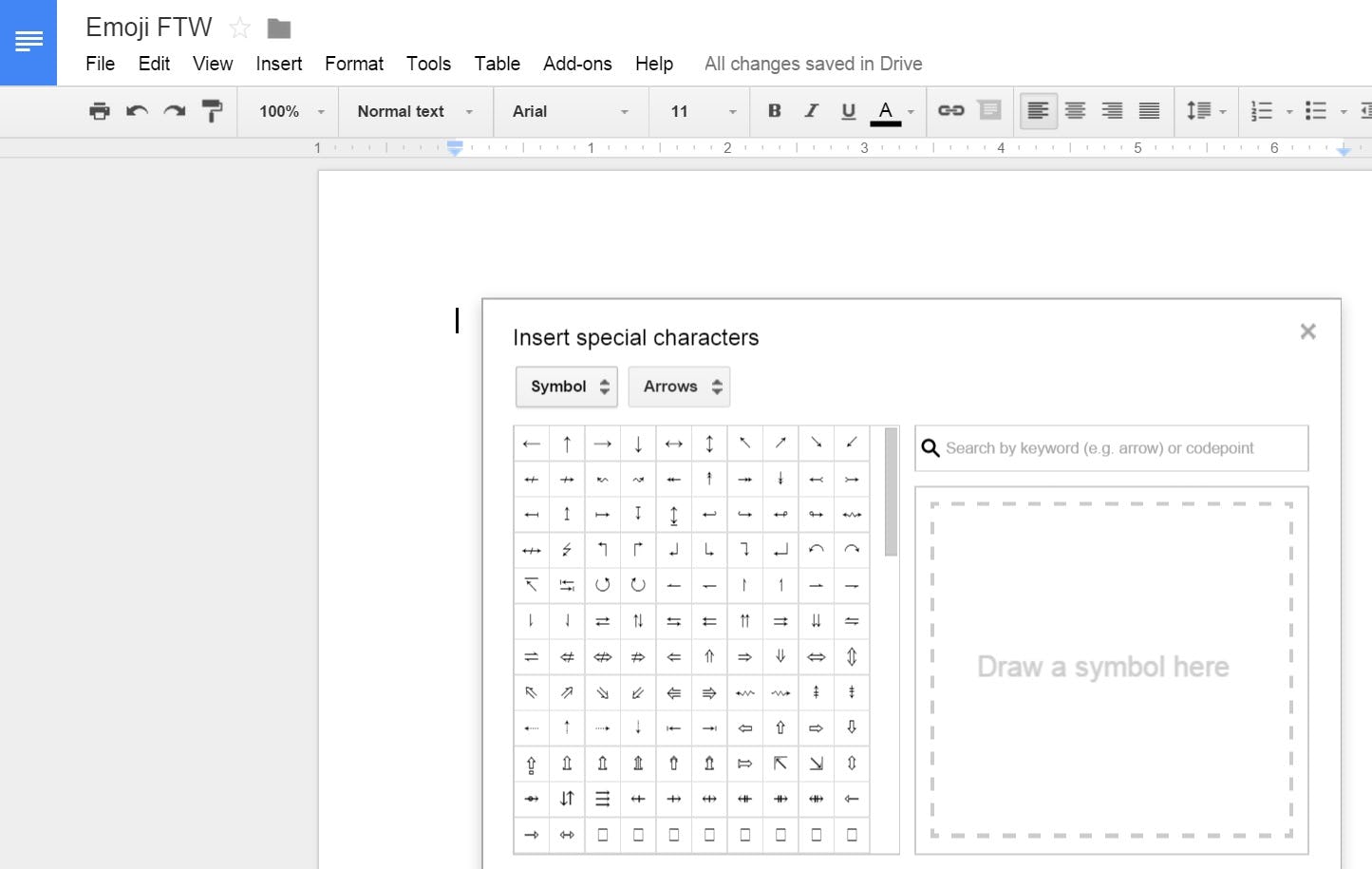
Task: Open the numbered list icon
Action: 1262,111
